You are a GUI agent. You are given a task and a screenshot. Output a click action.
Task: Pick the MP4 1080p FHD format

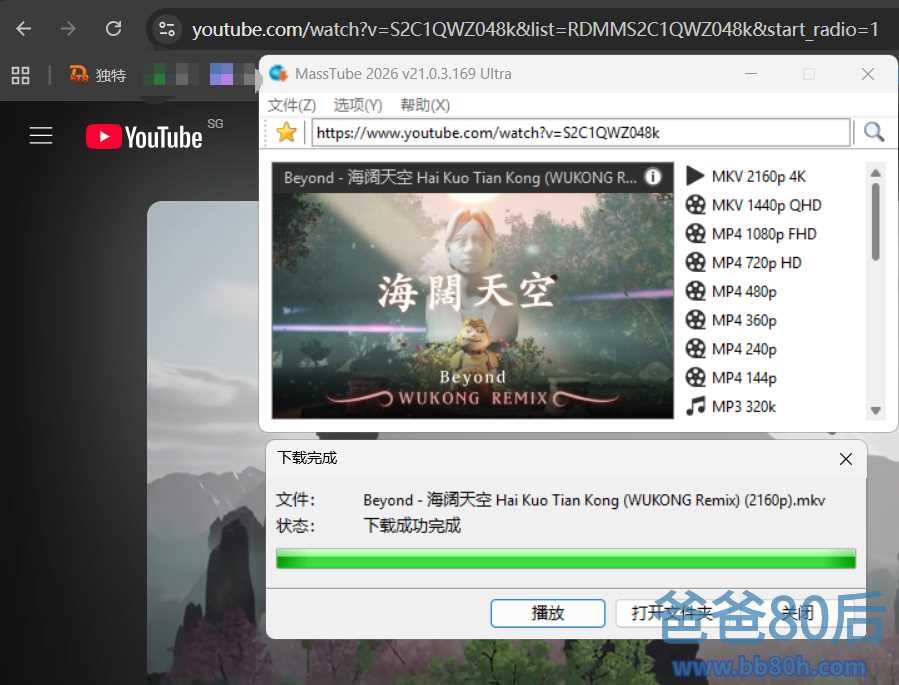pos(764,234)
